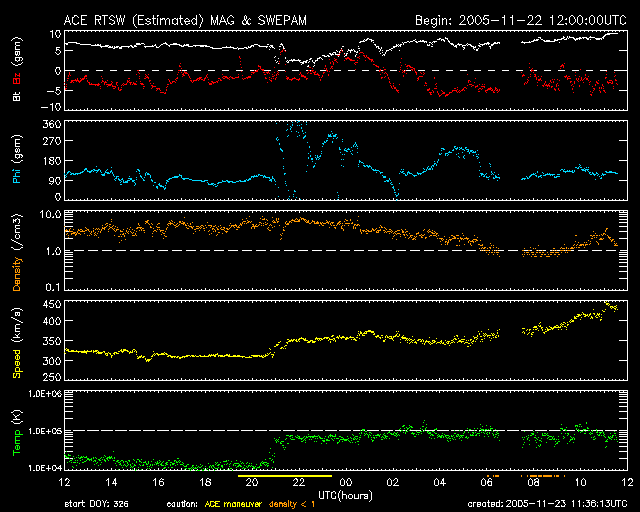Click the '(km/s)' unit of the Speed axis
The height and width of the screenshot is (512, 640).
[17, 325]
